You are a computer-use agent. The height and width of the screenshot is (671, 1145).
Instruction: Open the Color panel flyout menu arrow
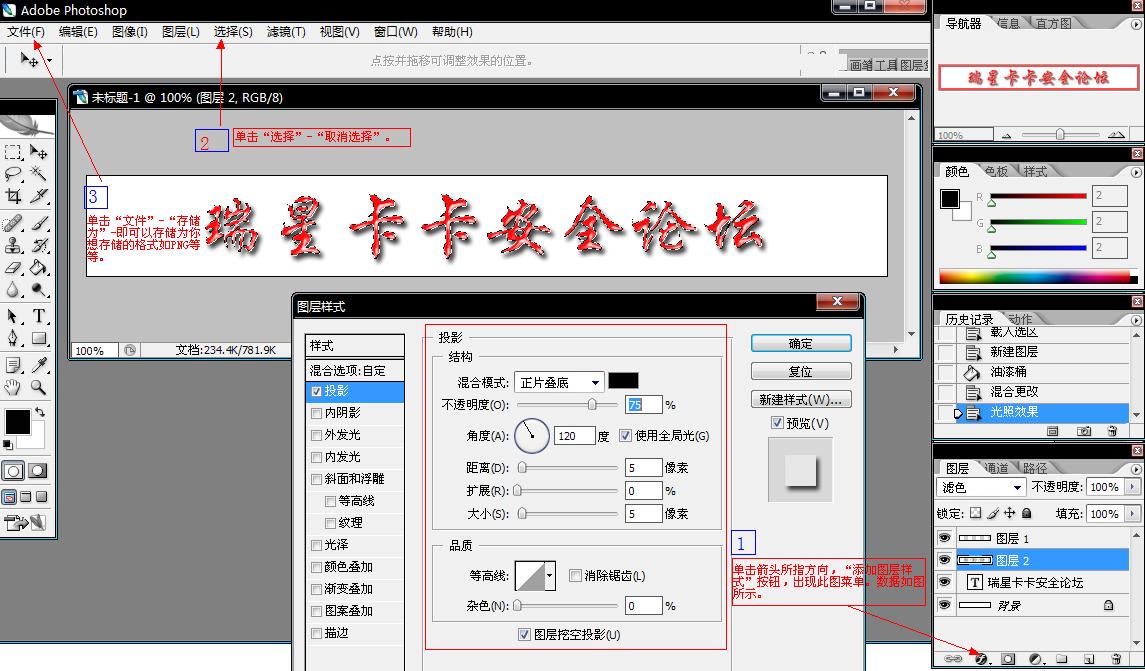click(x=1136, y=172)
